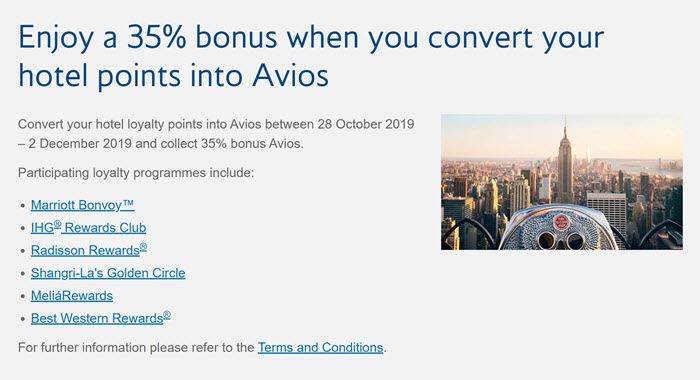Follow the IHG Rewards Club link

(x=88, y=227)
